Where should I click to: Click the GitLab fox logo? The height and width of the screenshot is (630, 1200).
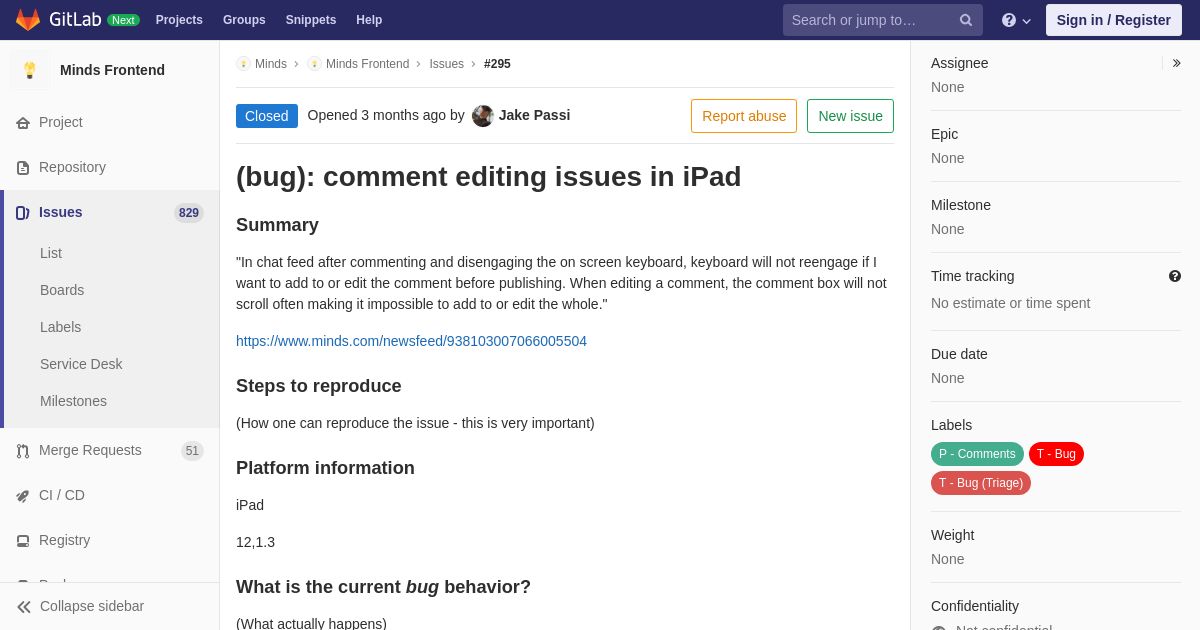coord(28,20)
